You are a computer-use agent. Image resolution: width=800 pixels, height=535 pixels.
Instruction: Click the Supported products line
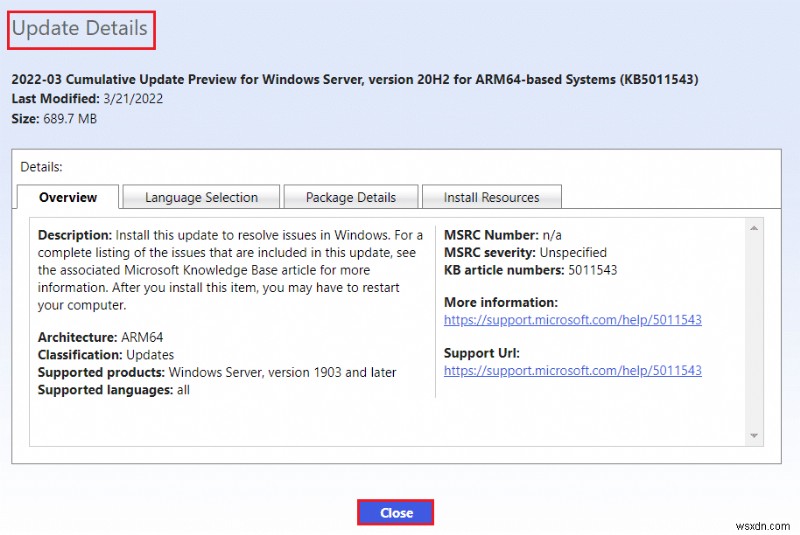click(216, 372)
